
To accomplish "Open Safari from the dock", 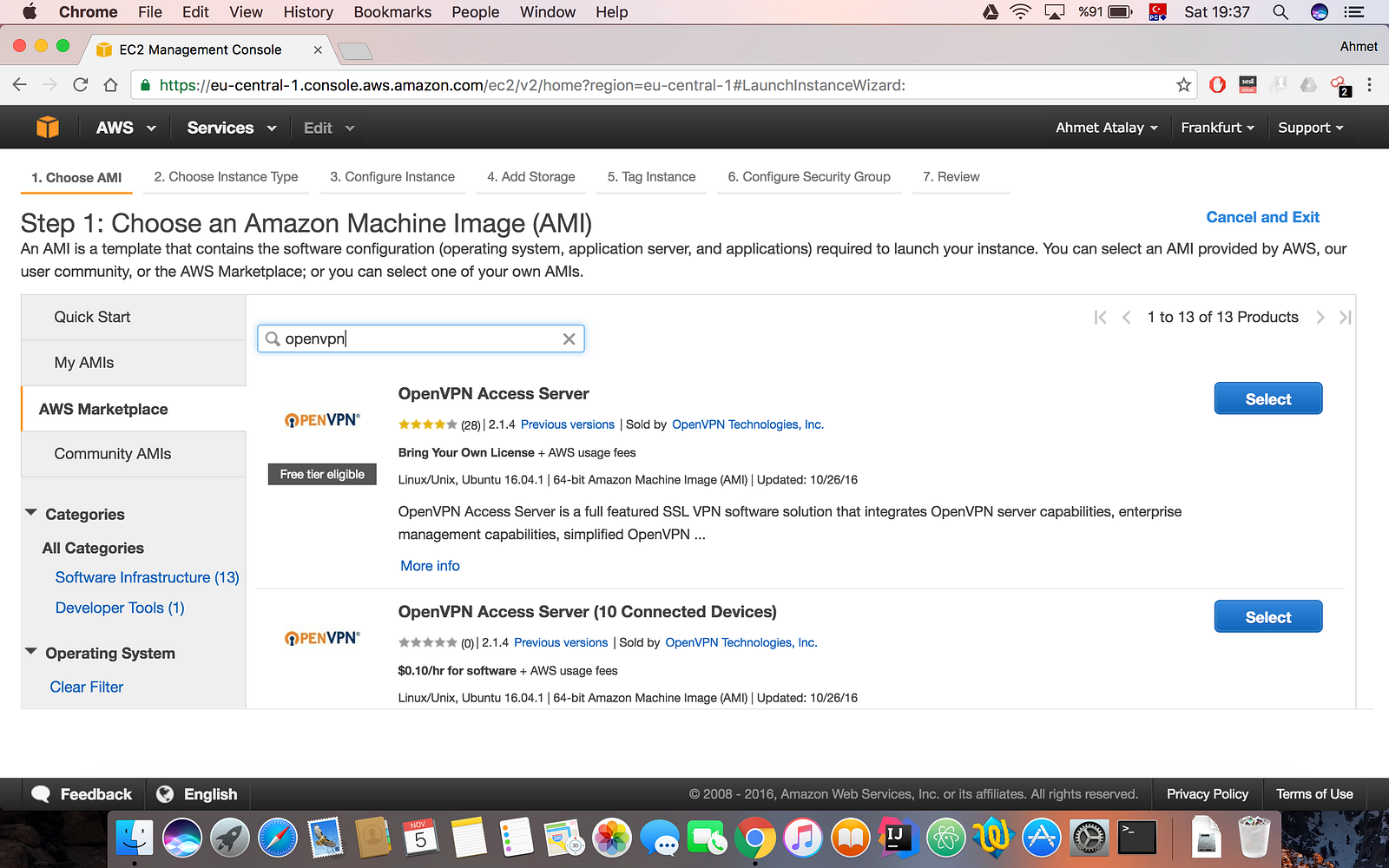I will click(278, 838).
